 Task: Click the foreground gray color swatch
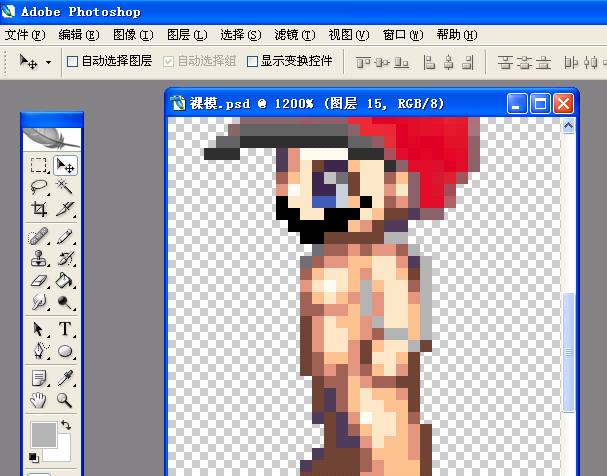click(x=43, y=434)
